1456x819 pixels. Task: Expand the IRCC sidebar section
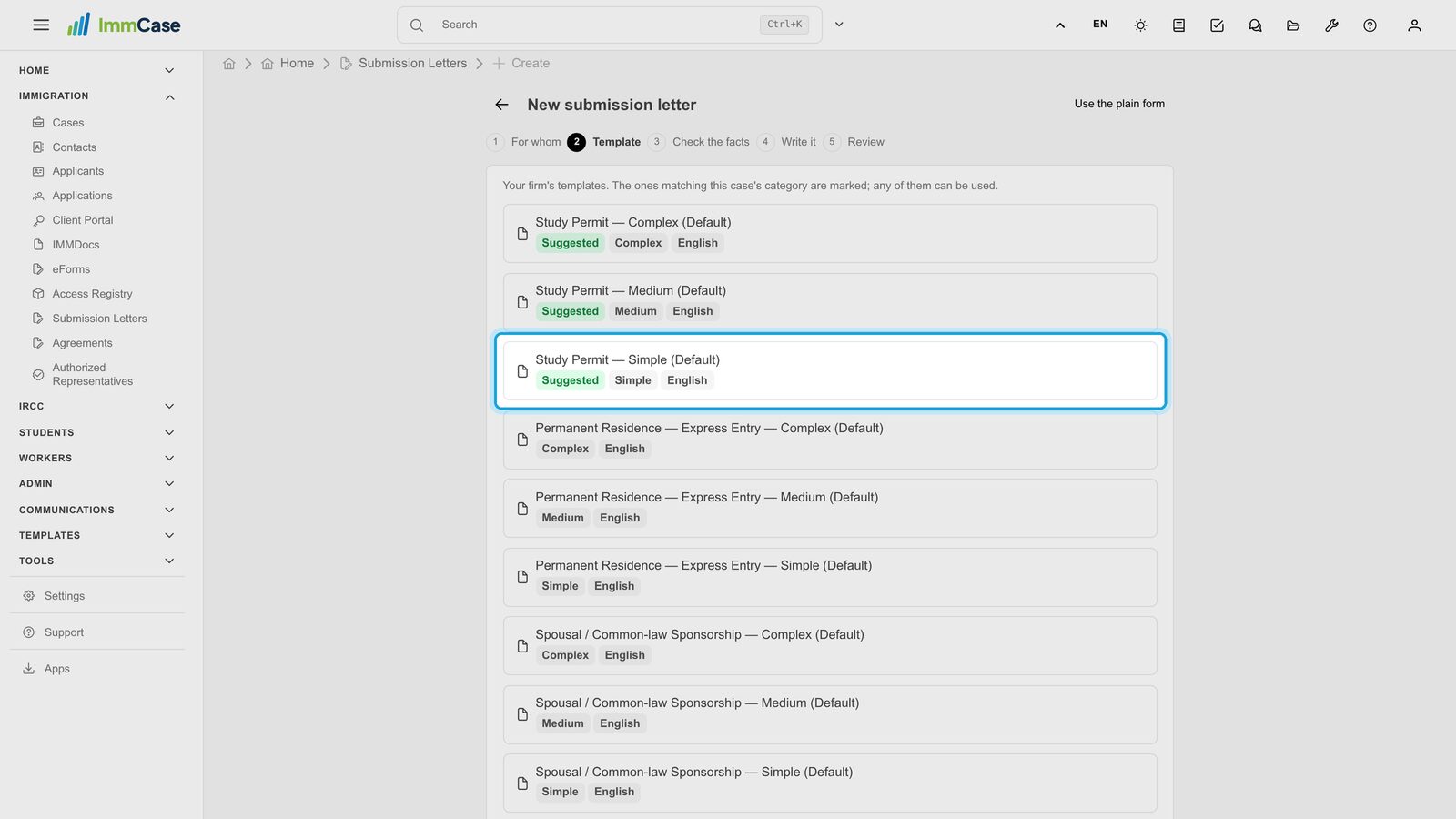(96, 407)
